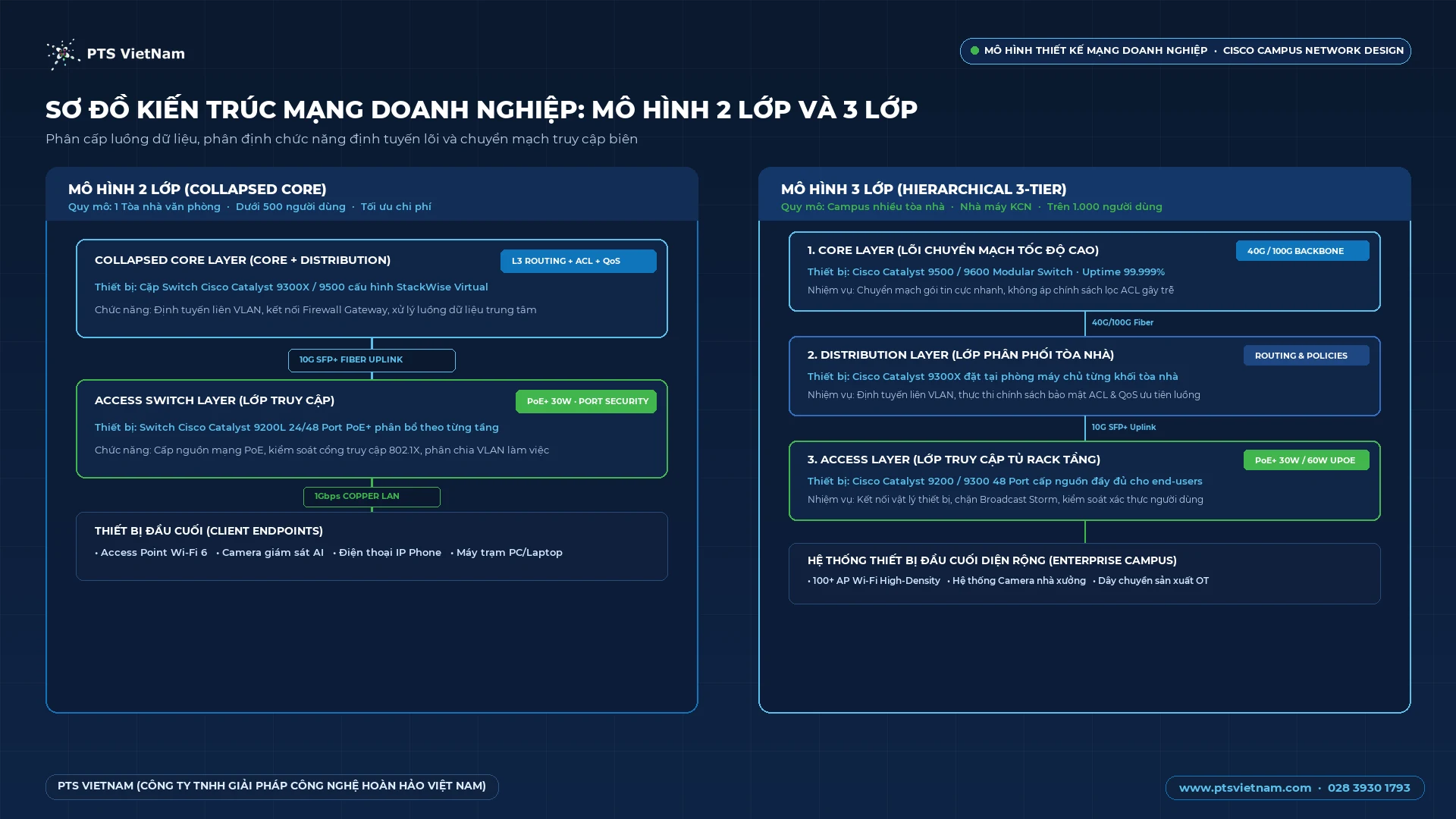
Task: Click the 2. DISTRIBUTION LAYER heading
Action: point(961,355)
